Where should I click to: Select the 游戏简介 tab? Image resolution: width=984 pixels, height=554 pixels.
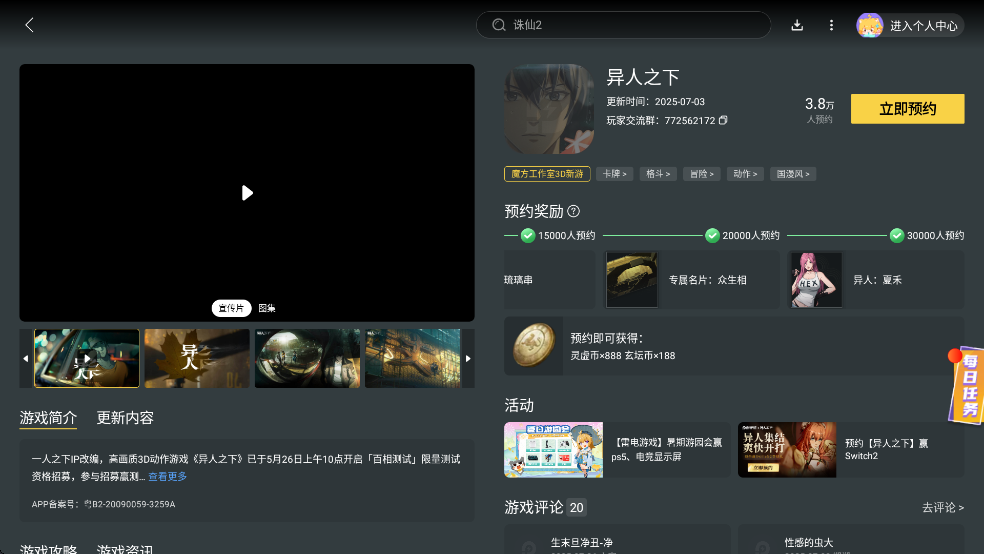click(x=48, y=418)
